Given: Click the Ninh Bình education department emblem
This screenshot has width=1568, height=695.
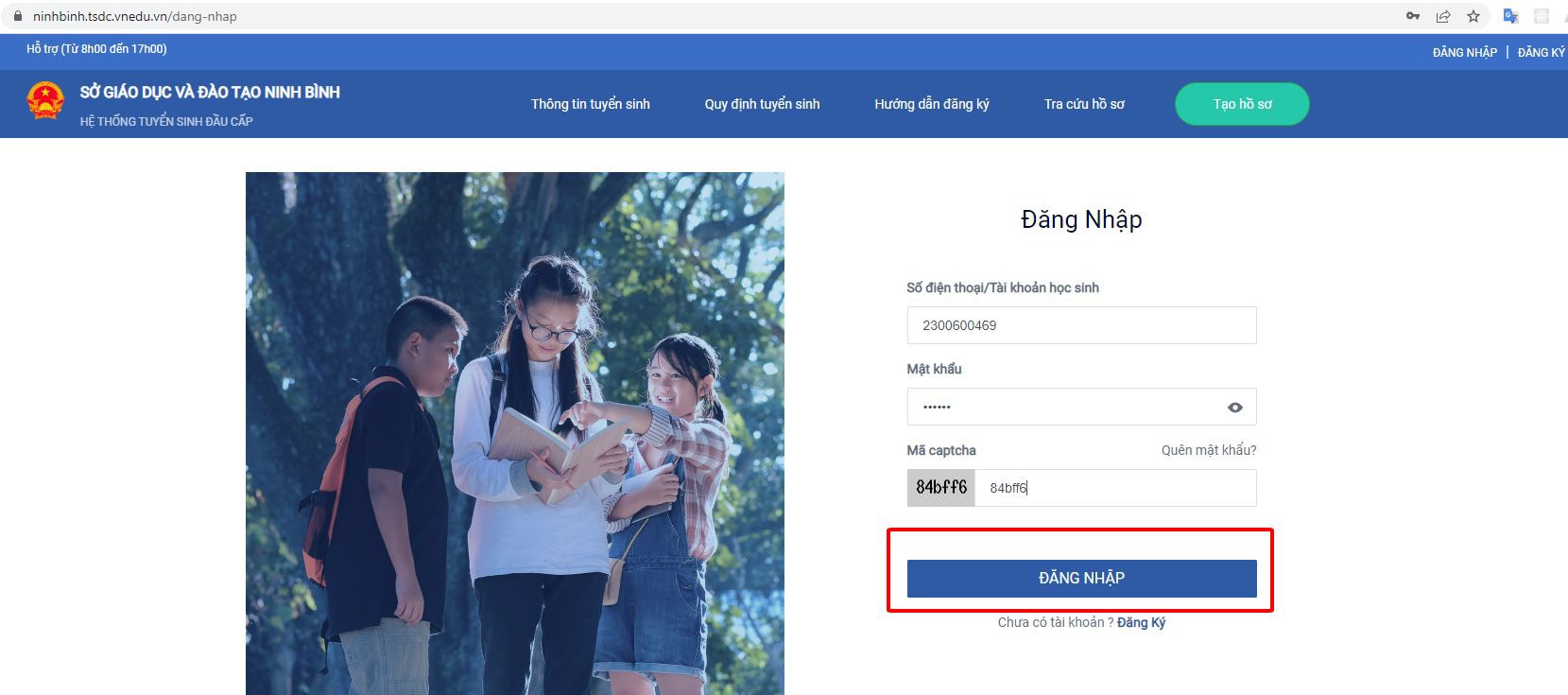Looking at the screenshot, I should (45, 101).
